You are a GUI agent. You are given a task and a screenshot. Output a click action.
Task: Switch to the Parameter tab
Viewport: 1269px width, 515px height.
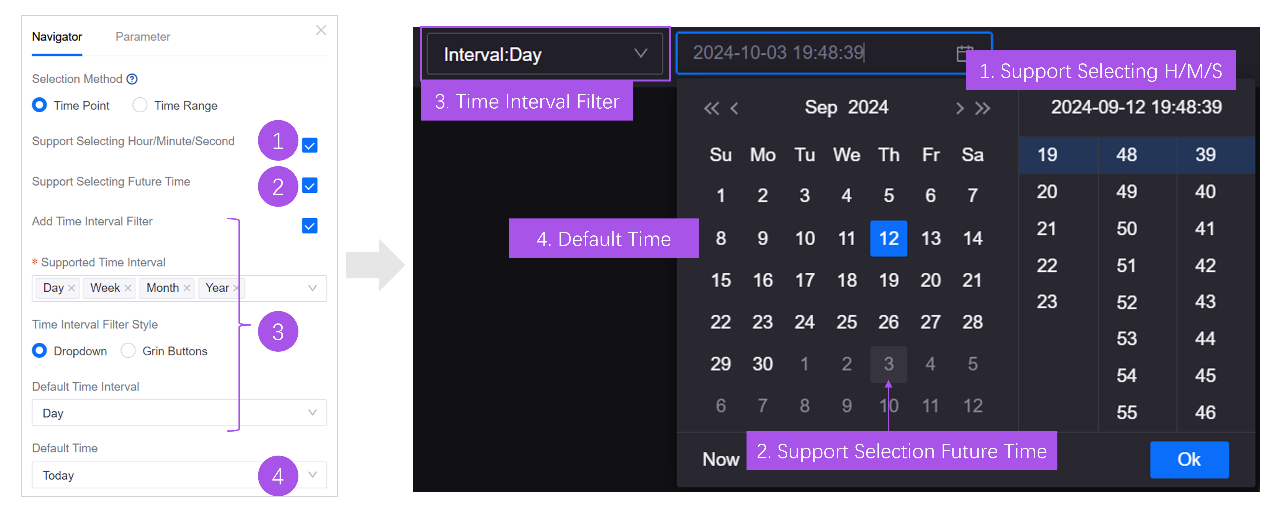(143, 37)
